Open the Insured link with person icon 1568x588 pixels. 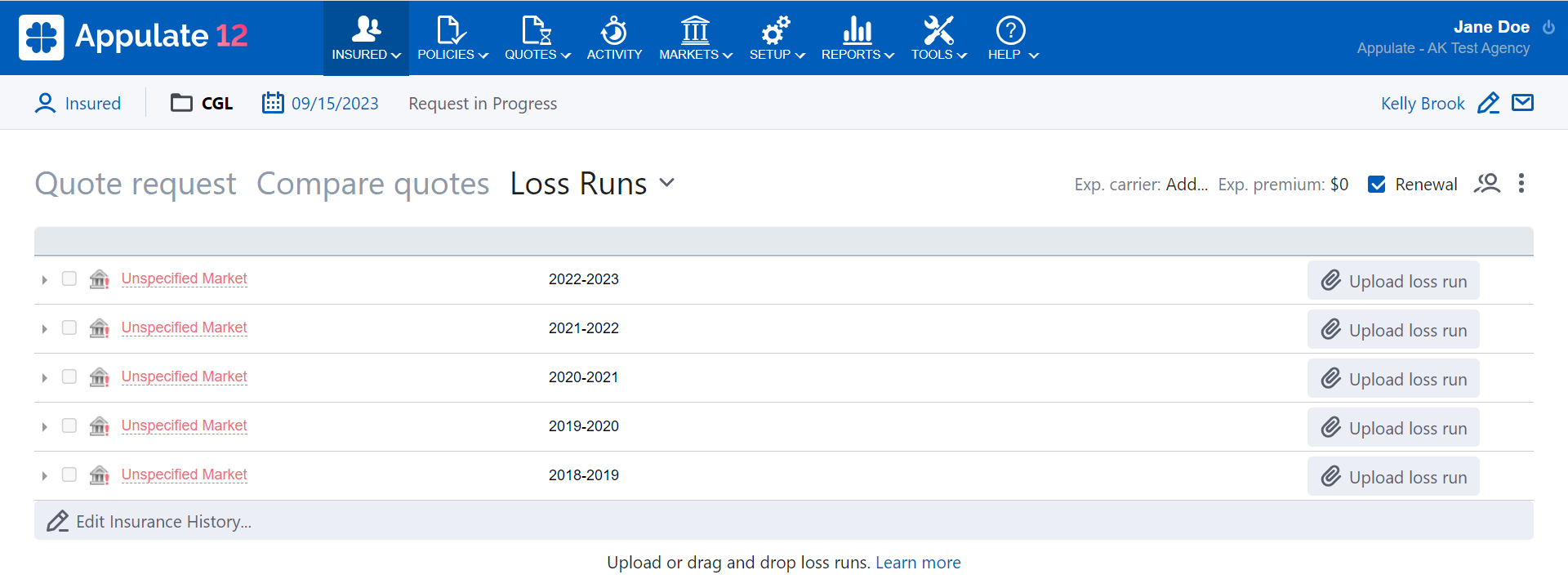pyautogui.click(x=78, y=103)
